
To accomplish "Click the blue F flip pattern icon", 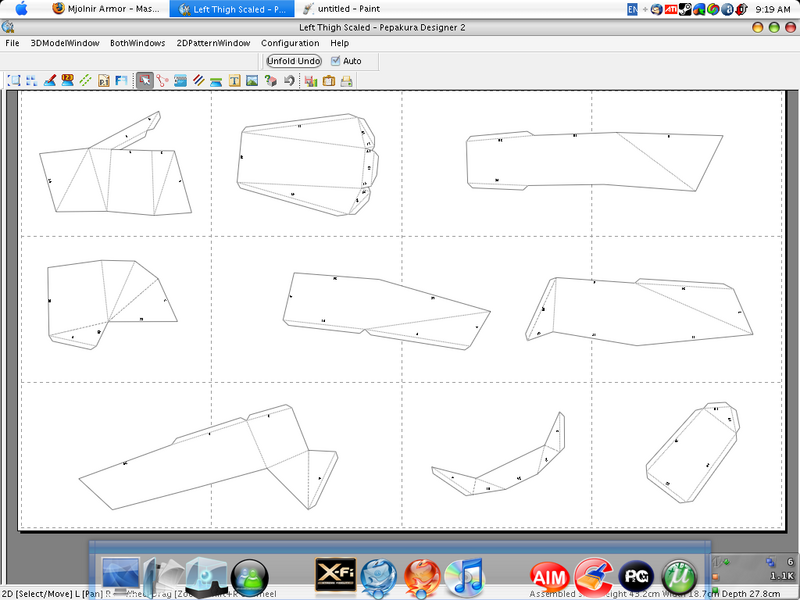I will [121, 80].
